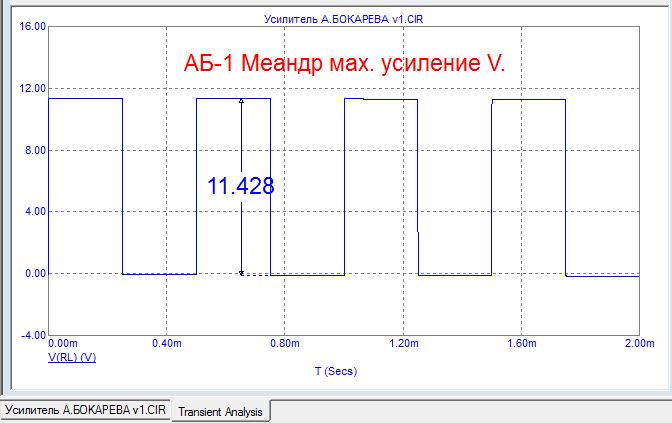
Task: Select the 11.428 measurement value tag
Action: [240, 186]
